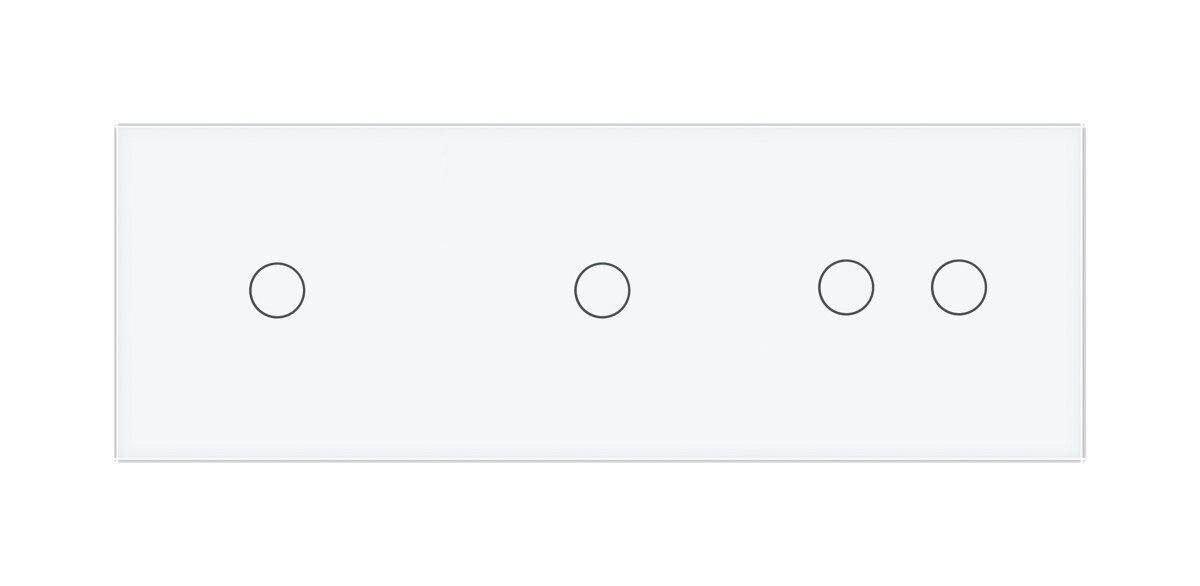Viewport: 1200px width, 586px height.
Task: Click the panel's bottom-left corner
Action: pyautogui.click(x=119, y=456)
